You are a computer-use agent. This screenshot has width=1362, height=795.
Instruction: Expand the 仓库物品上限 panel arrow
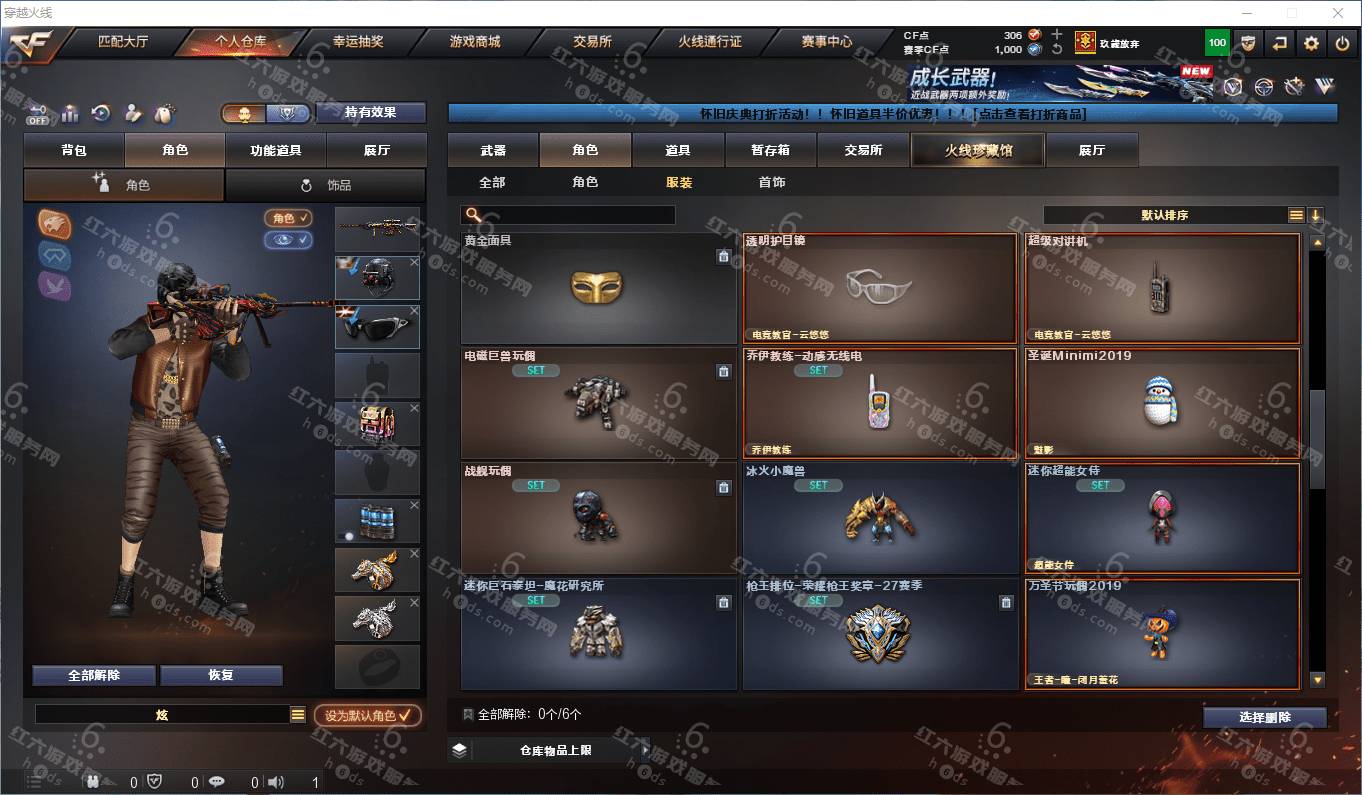pos(645,749)
